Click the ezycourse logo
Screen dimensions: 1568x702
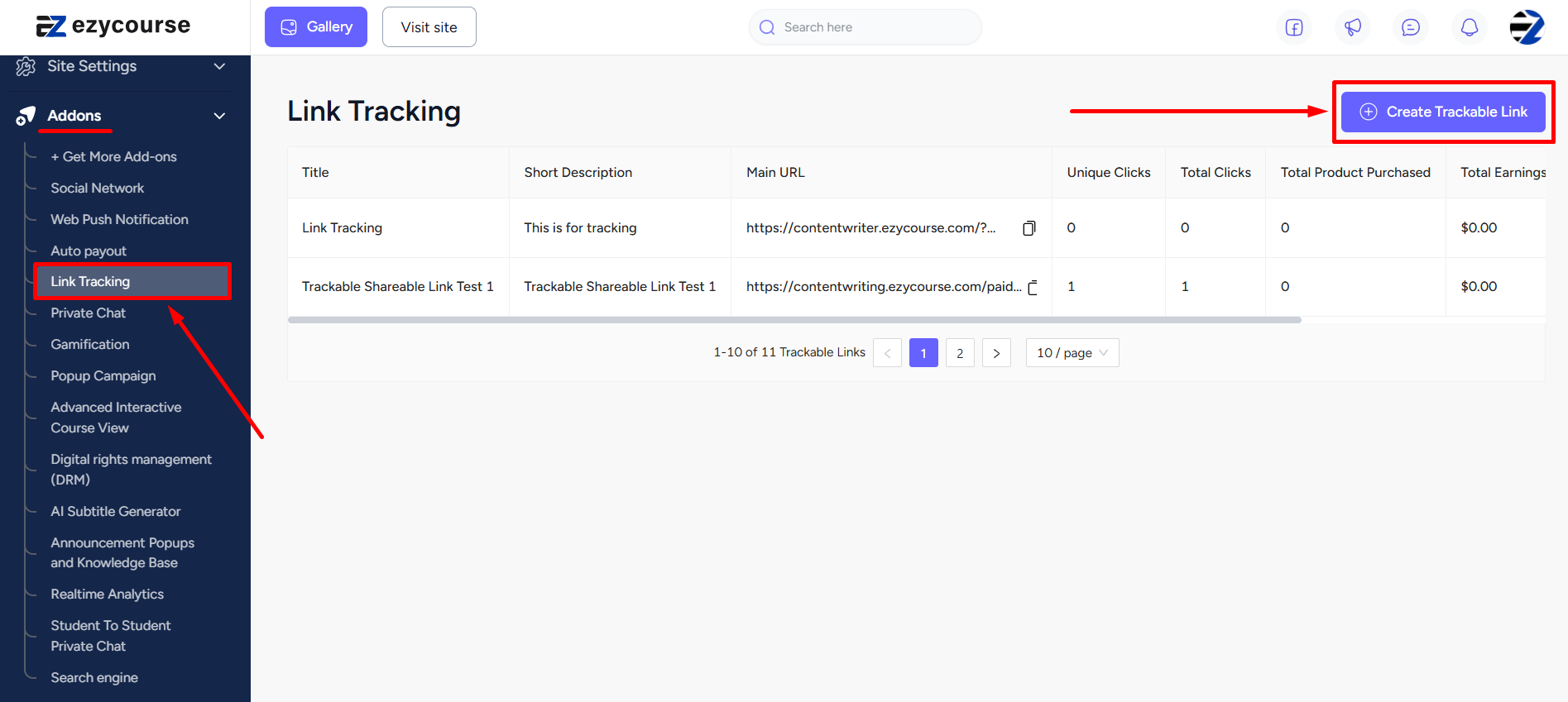tap(113, 26)
